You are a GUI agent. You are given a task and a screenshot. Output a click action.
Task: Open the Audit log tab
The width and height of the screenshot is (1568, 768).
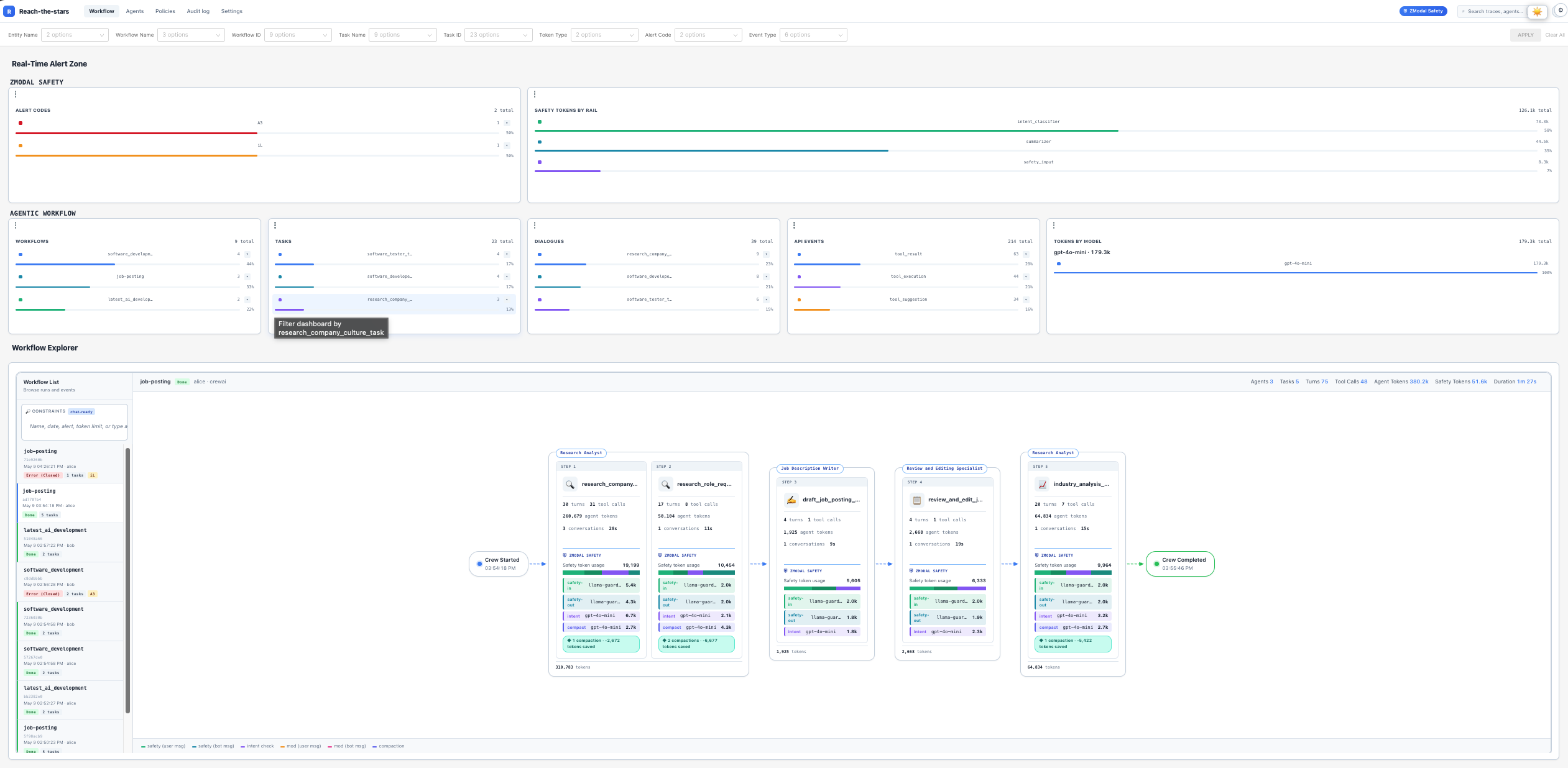click(x=198, y=11)
